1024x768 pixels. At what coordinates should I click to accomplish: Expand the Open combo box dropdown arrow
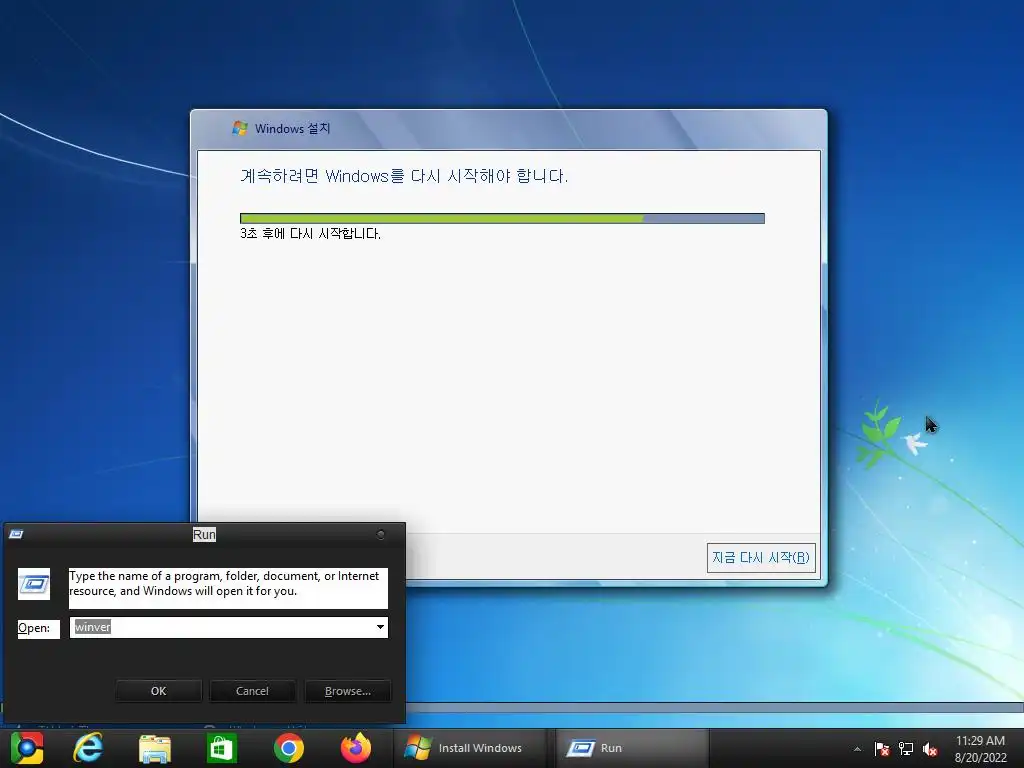380,628
